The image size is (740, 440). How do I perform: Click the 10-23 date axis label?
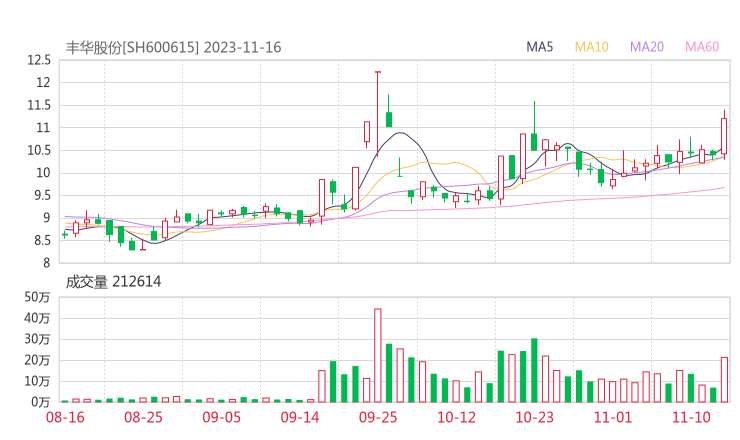pyautogui.click(x=534, y=417)
